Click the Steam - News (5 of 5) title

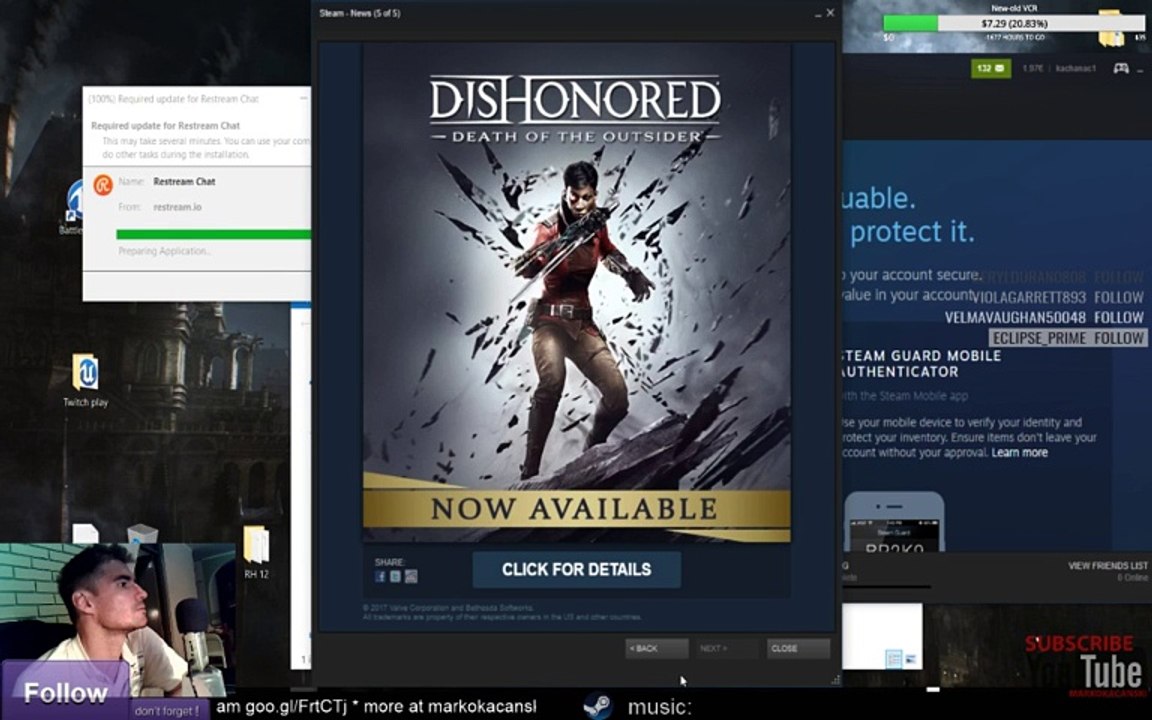[359, 13]
